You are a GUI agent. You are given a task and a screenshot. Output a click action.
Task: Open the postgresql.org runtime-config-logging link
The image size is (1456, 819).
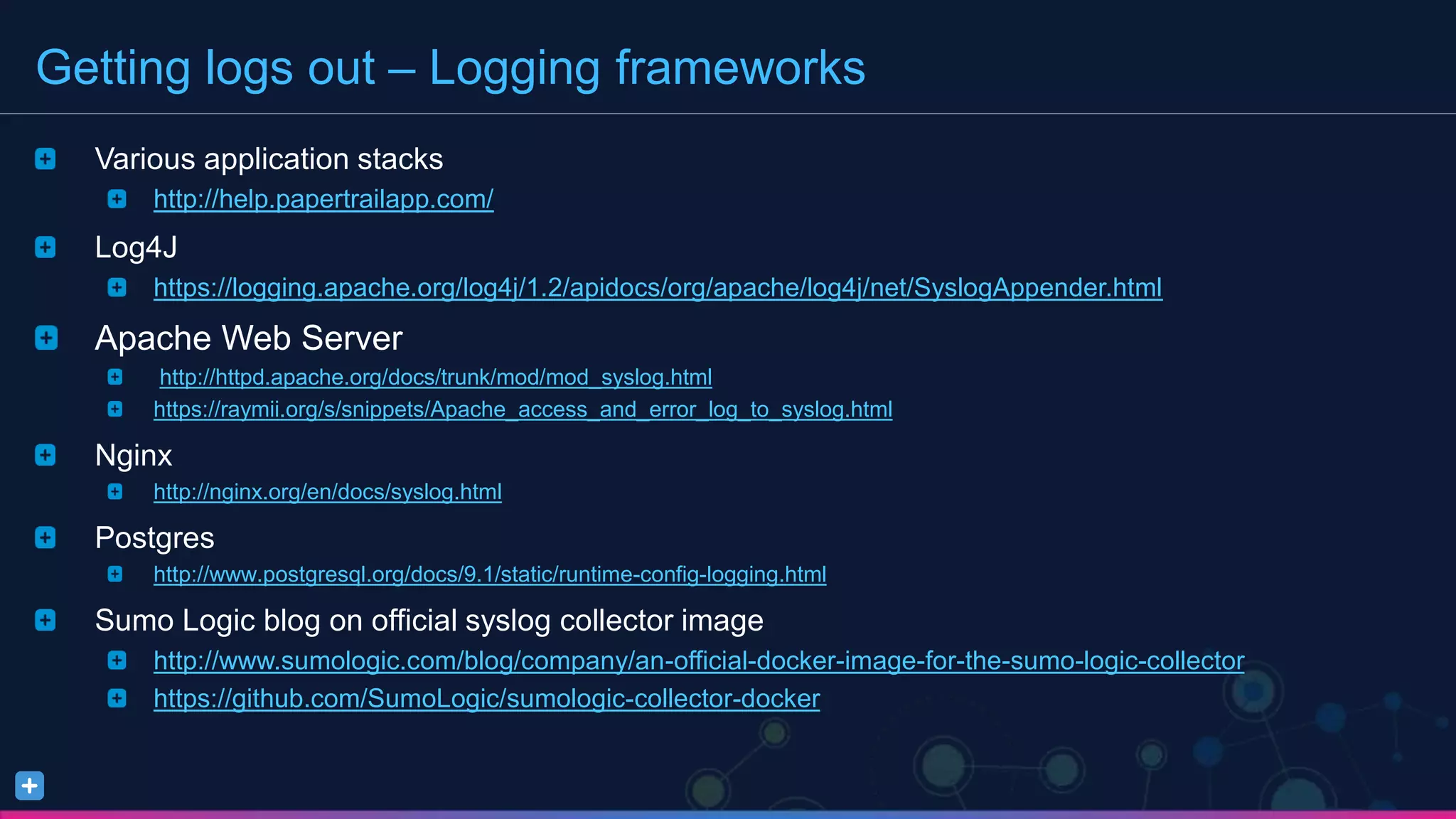click(x=490, y=574)
